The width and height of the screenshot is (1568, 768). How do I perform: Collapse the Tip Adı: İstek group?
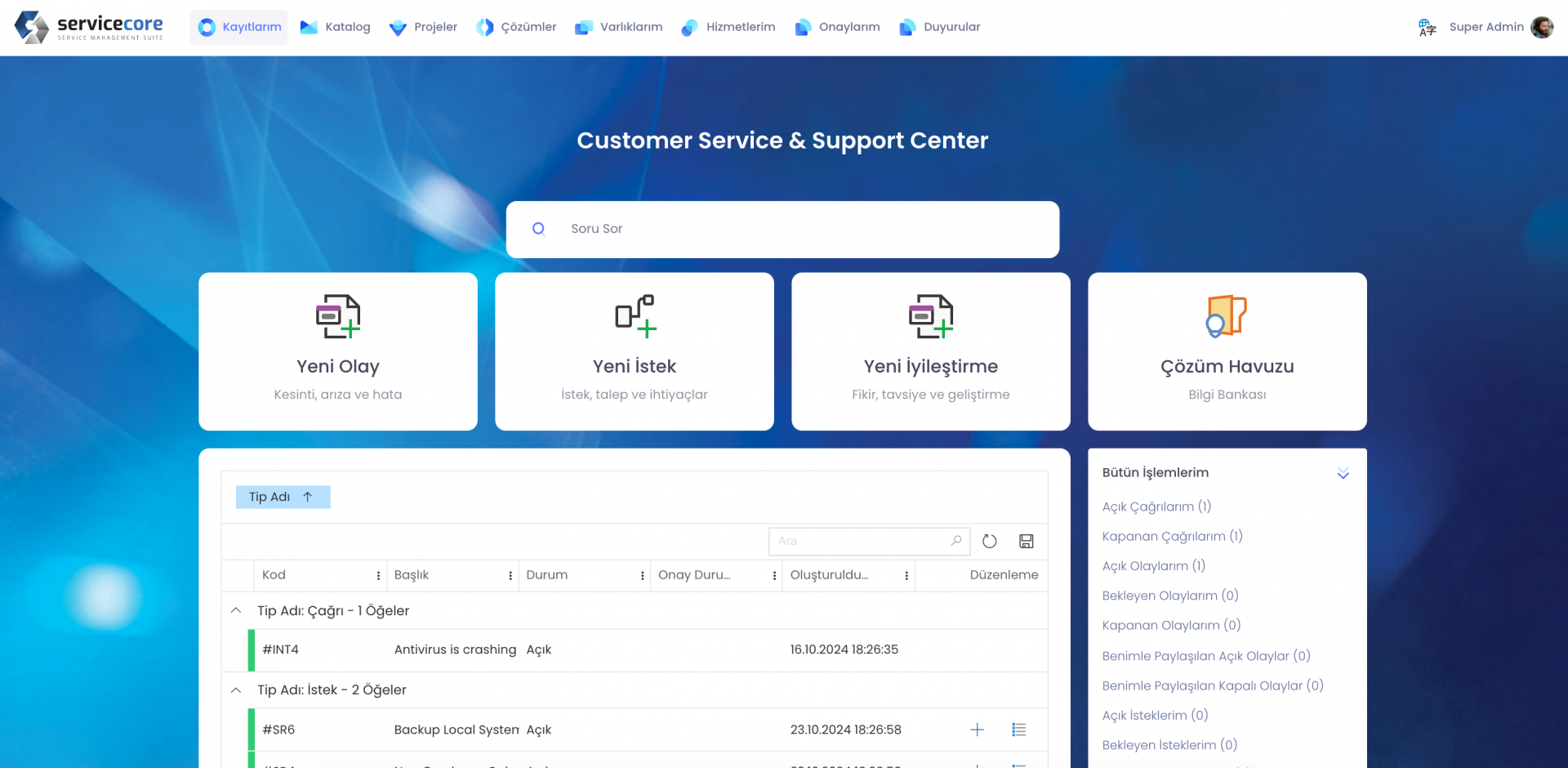pos(236,690)
